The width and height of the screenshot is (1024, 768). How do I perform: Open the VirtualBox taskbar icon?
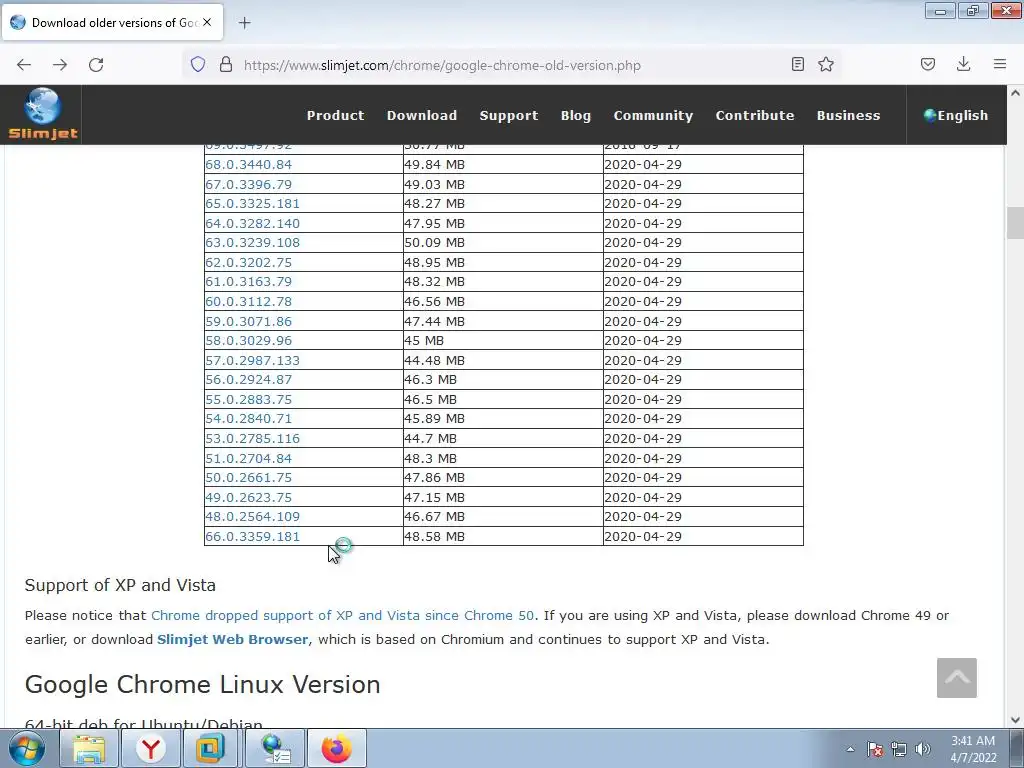coord(210,748)
